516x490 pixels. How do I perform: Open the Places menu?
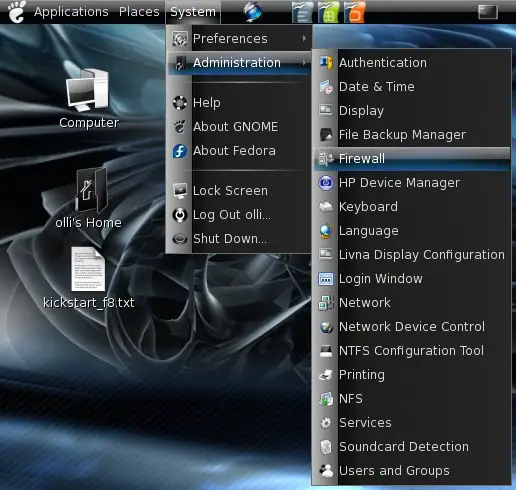pos(139,12)
